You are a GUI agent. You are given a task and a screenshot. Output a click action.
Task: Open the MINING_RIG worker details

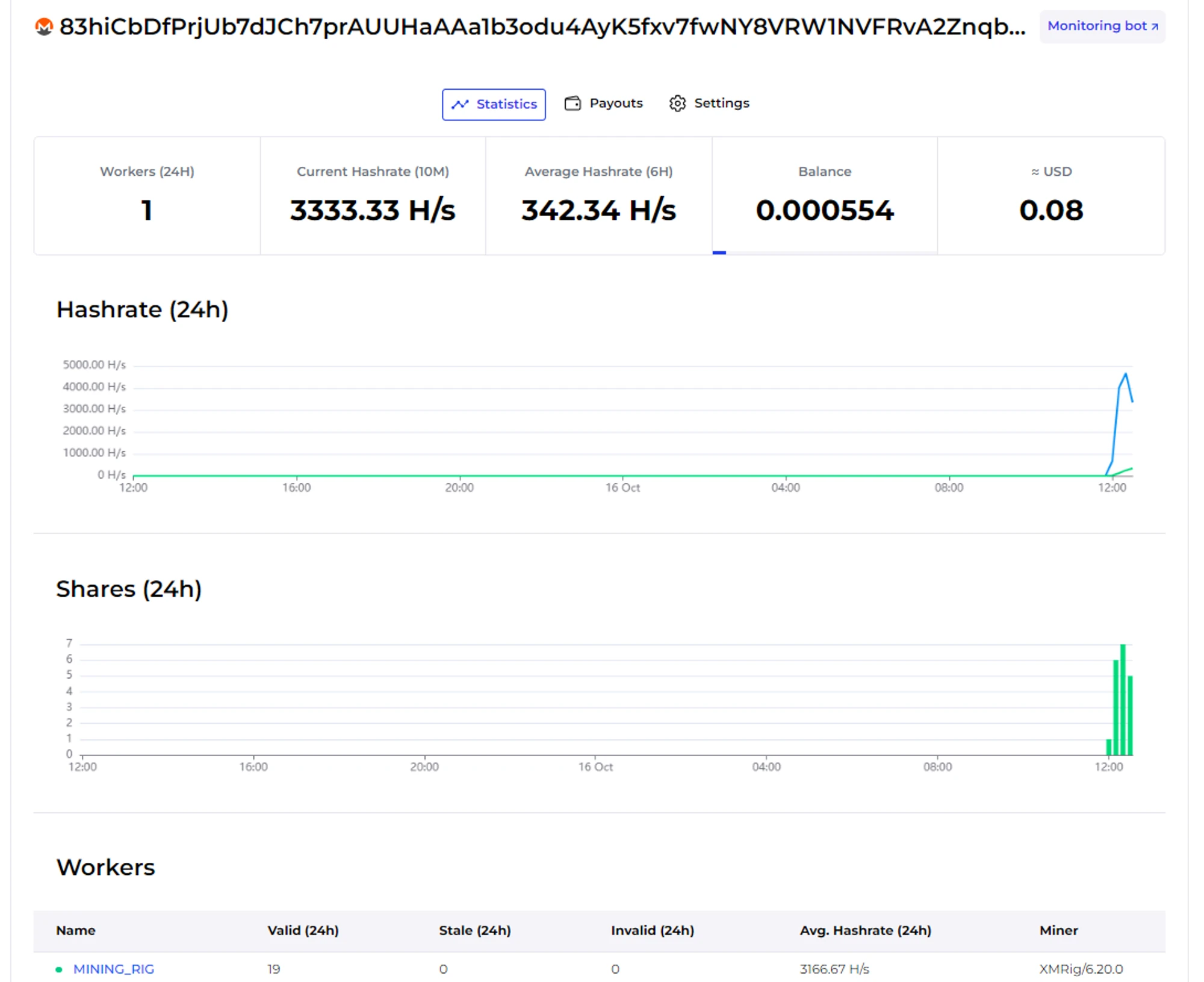114,969
